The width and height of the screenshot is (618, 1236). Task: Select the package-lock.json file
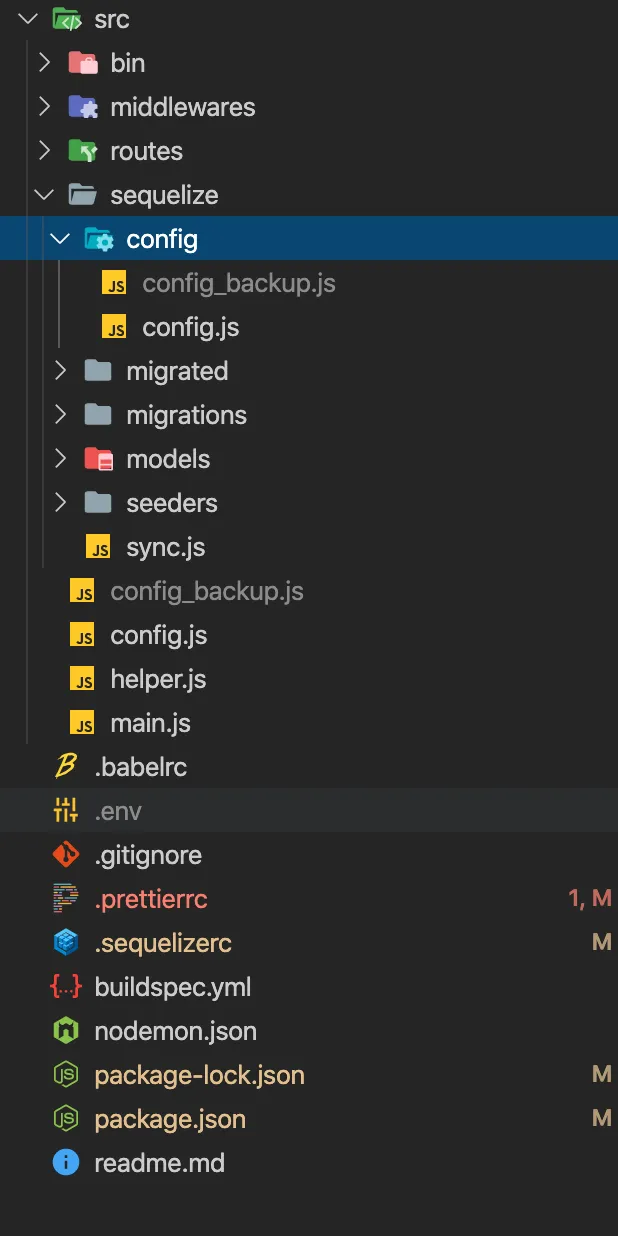click(199, 1075)
